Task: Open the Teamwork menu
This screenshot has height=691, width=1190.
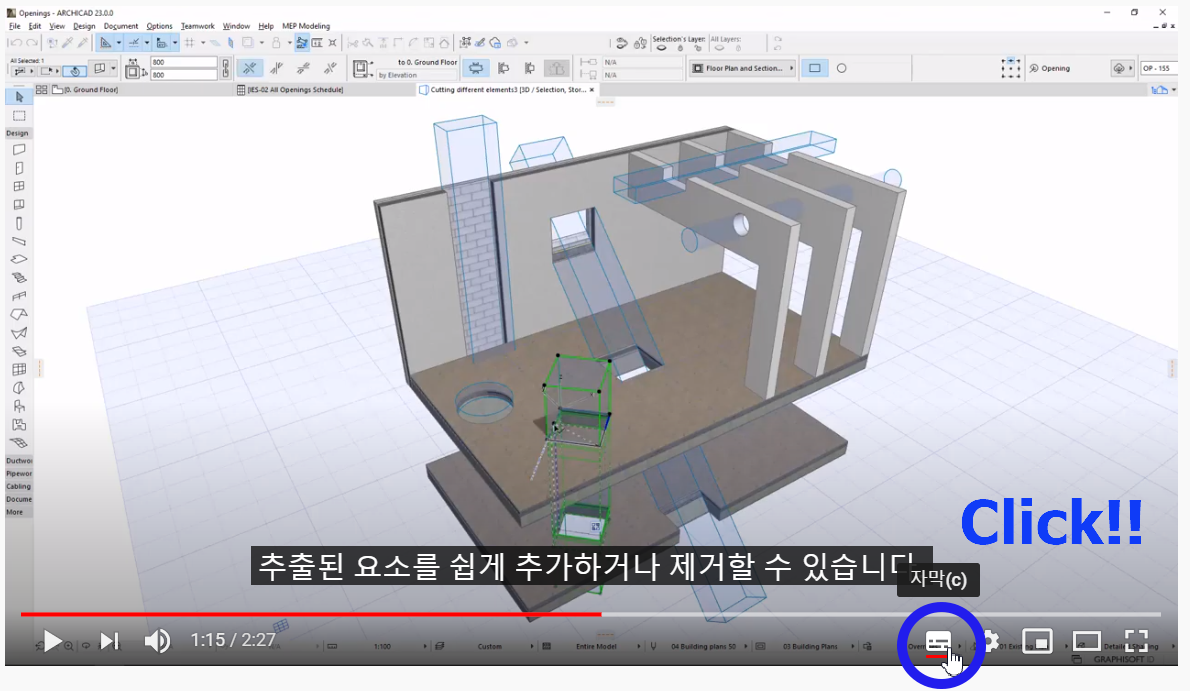Action: tap(197, 26)
